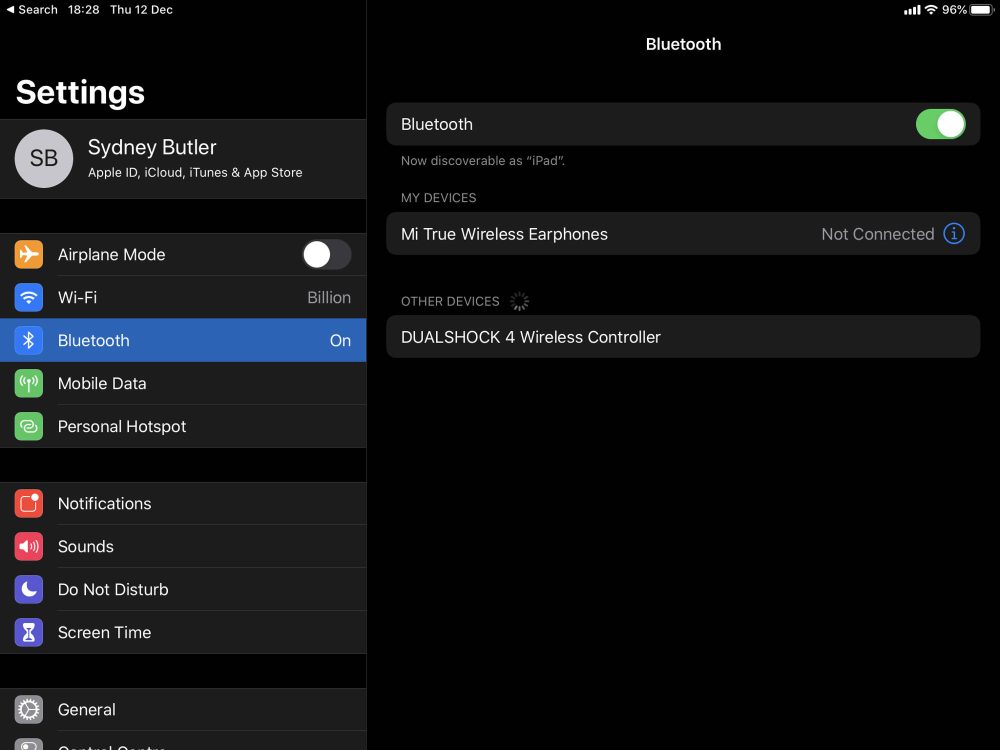Screen dimensions: 1000x750
Task: Tap the Personal Hotspot icon
Action: coord(29,427)
